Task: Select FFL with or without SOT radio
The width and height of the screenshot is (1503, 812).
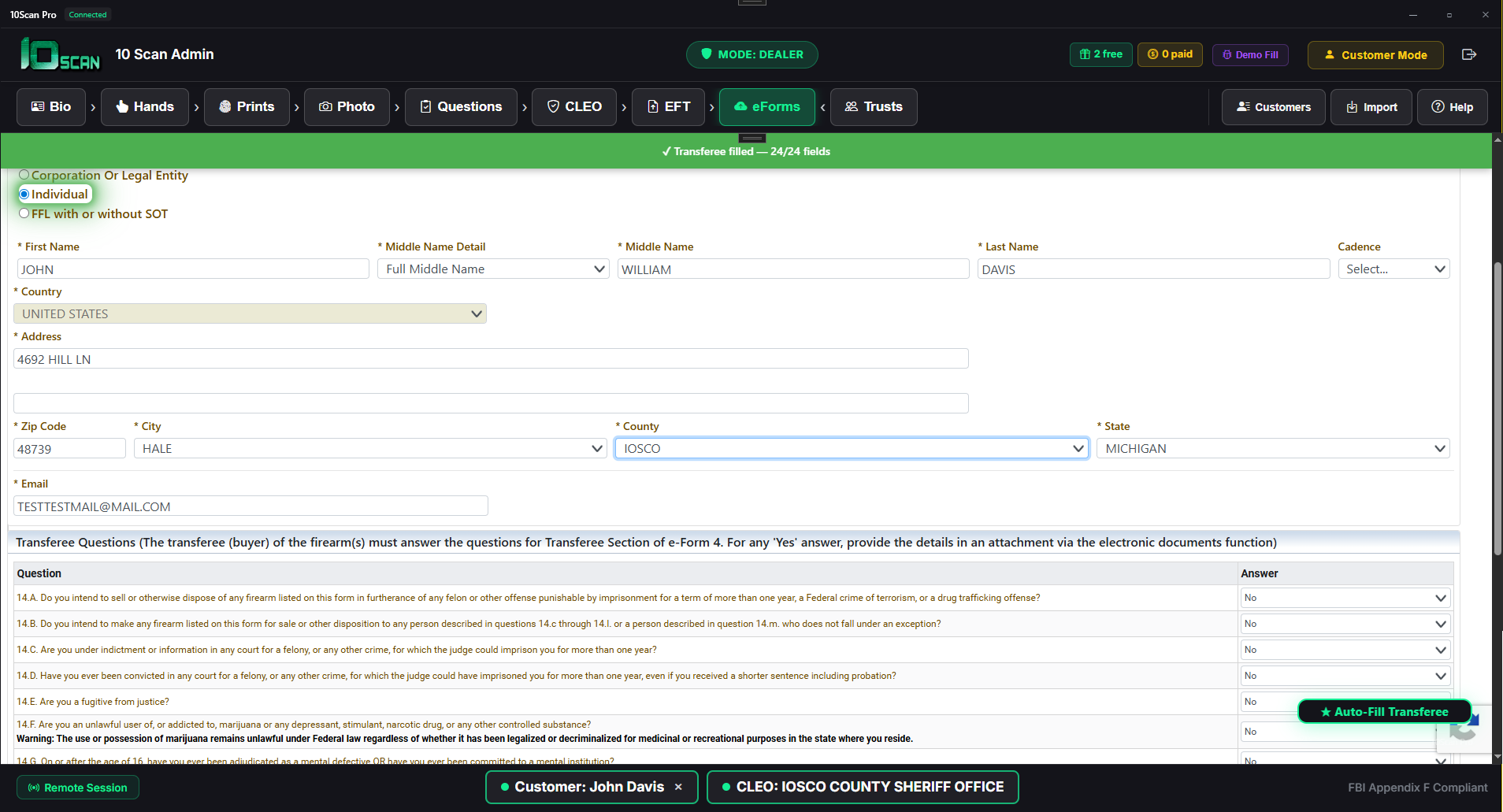Action: coord(24,213)
